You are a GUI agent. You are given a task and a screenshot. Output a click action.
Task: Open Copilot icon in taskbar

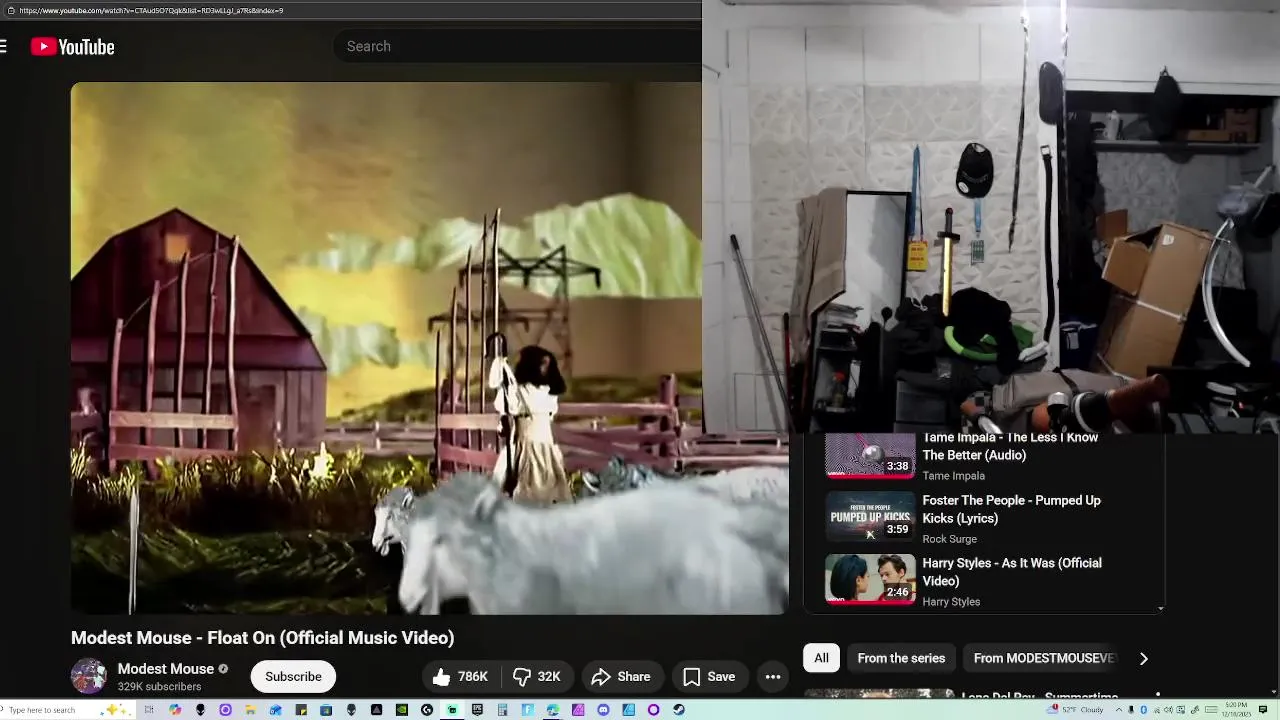[175, 710]
